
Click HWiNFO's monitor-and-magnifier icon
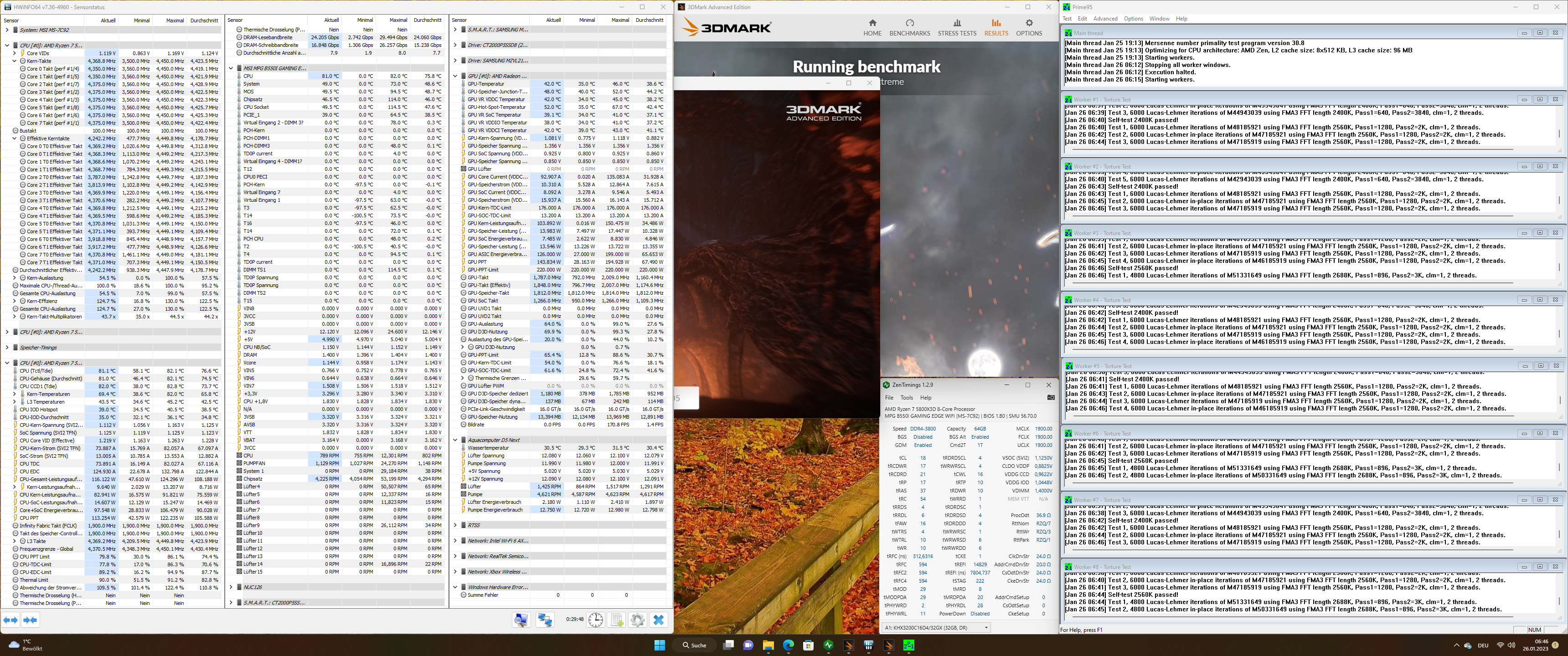[521, 620]
